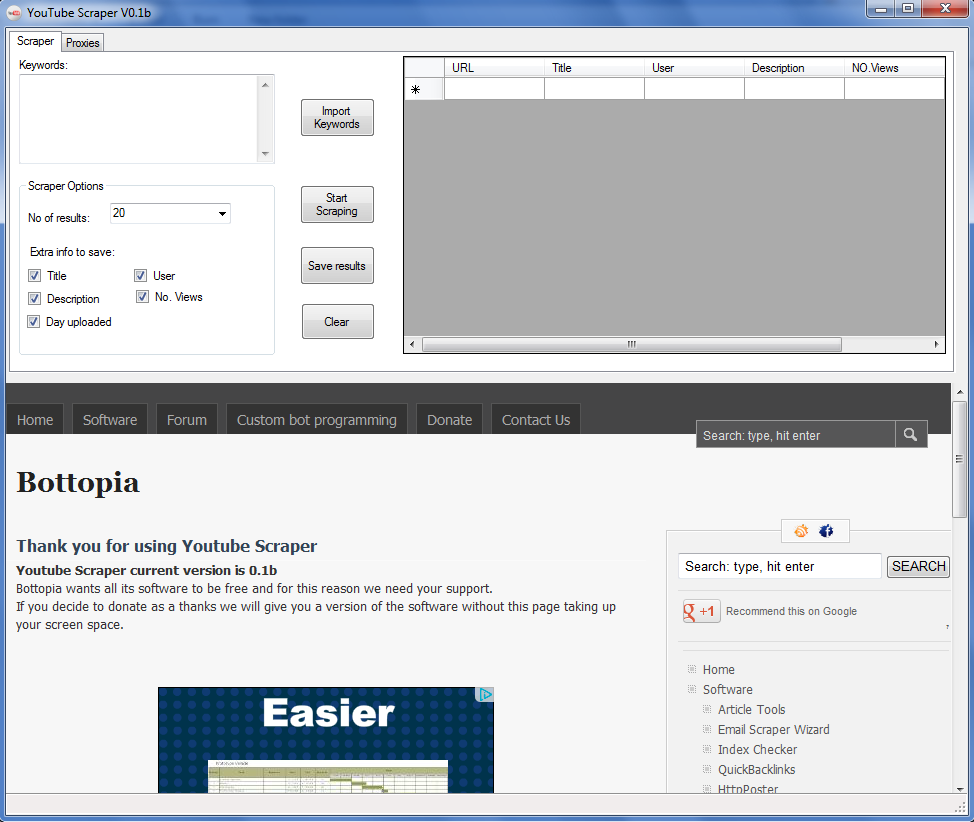
Task: Click the YouTube Scraper app icon in title bar
Action: 14,12
